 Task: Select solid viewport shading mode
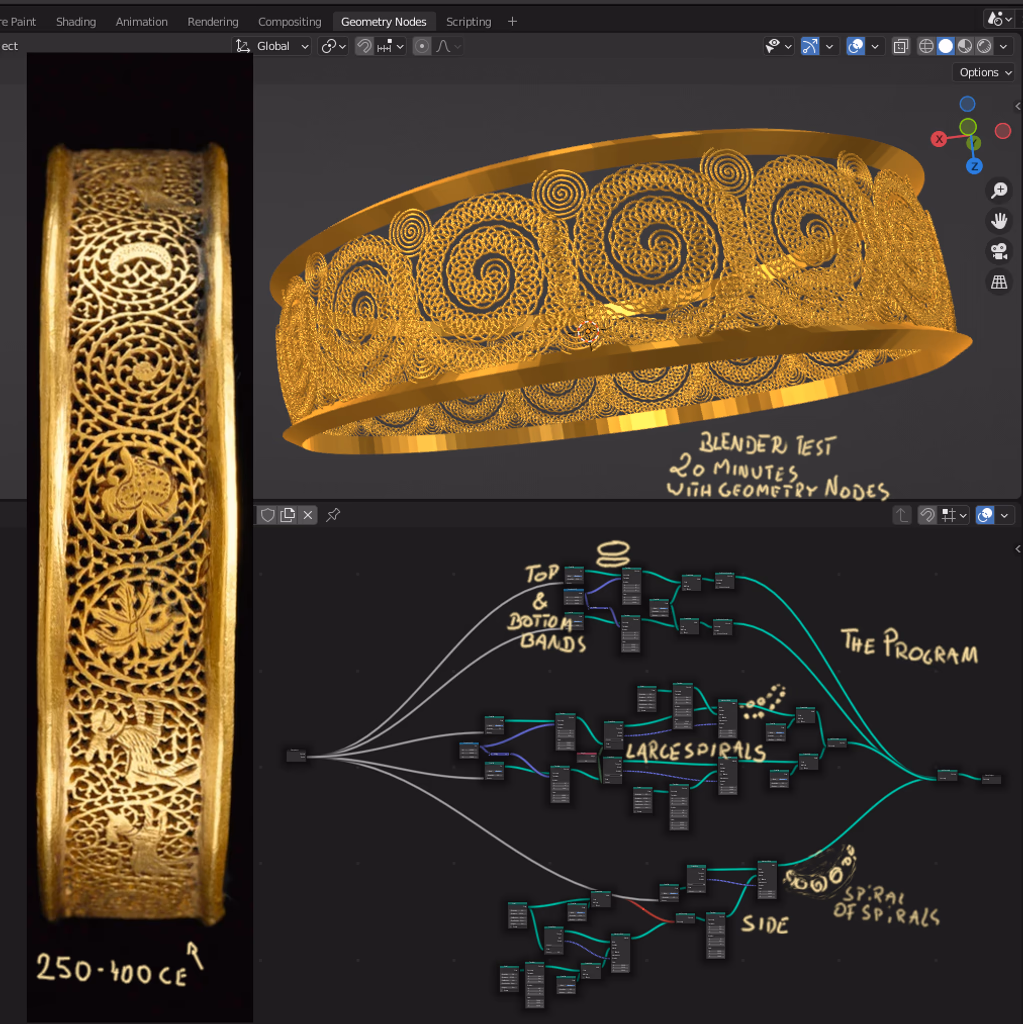point(945,46)
